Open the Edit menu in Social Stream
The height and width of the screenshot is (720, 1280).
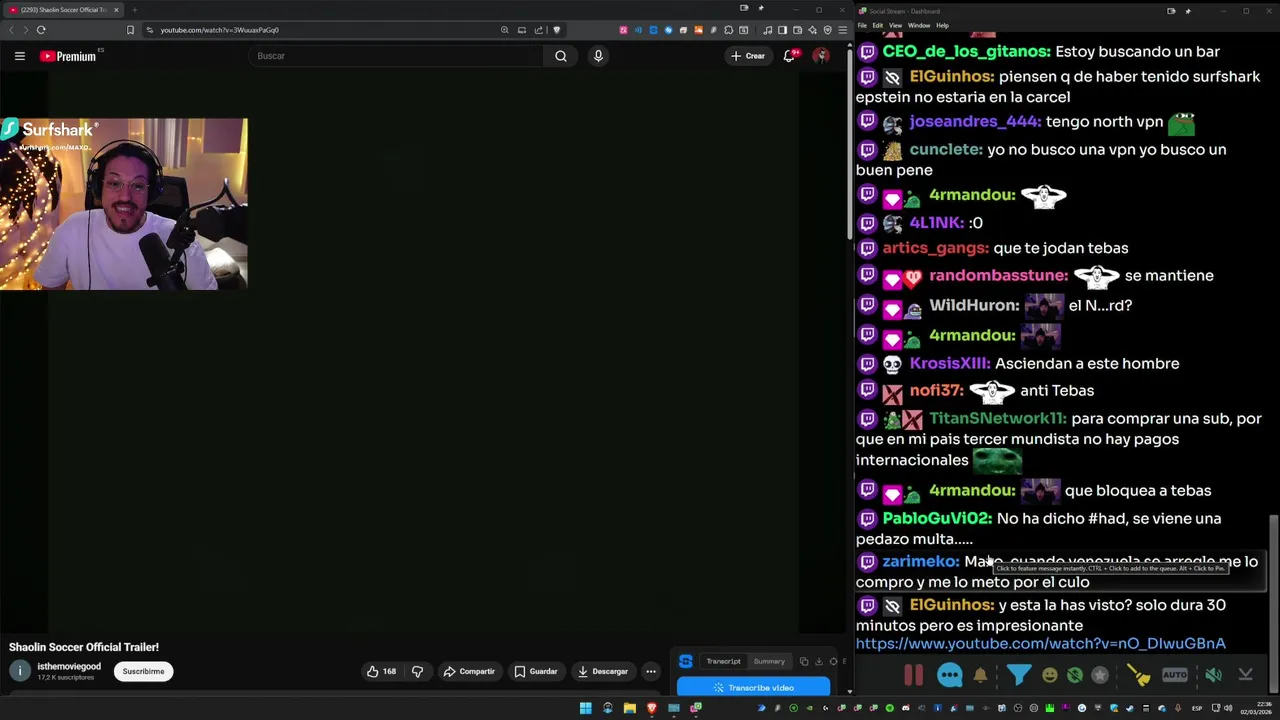coord(877,25)
